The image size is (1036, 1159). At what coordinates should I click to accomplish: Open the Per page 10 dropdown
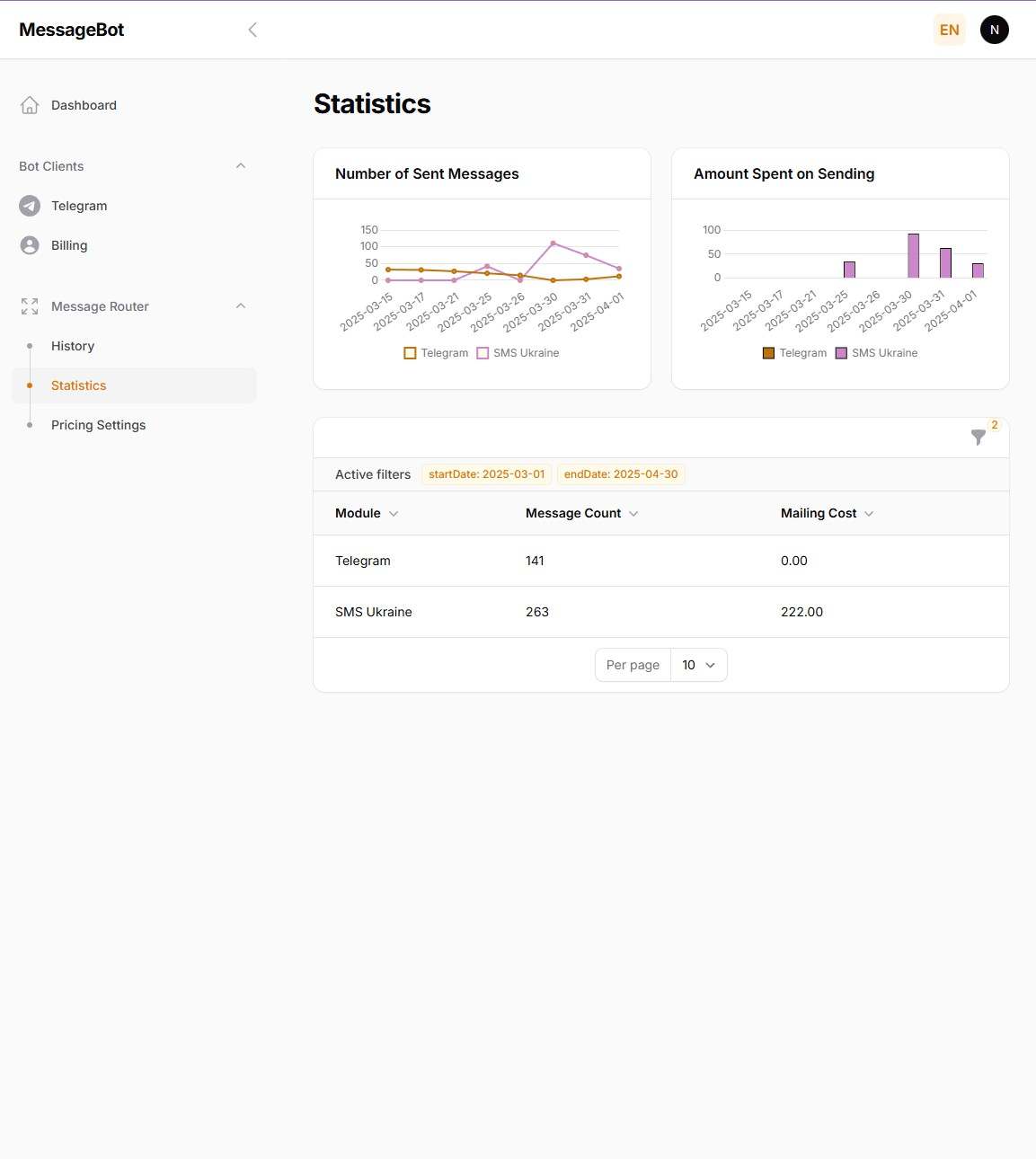point(698,665)
